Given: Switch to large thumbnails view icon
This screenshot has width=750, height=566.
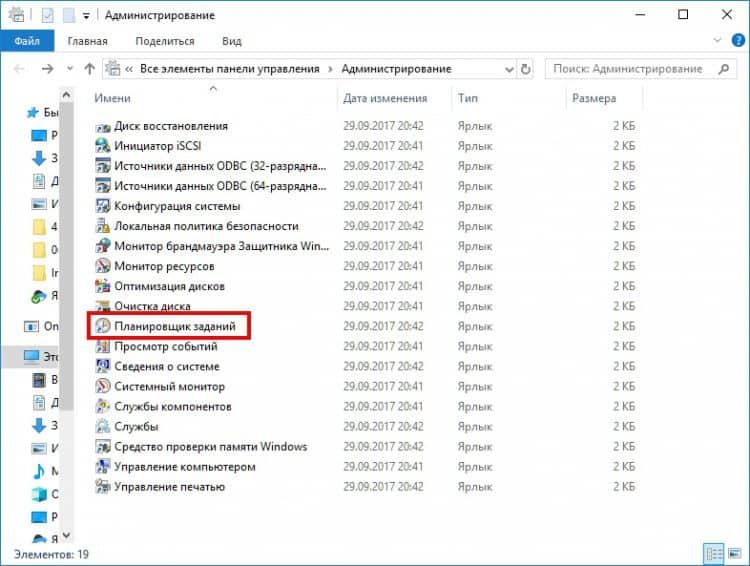Looking at the screenshot, I should 735,554.
